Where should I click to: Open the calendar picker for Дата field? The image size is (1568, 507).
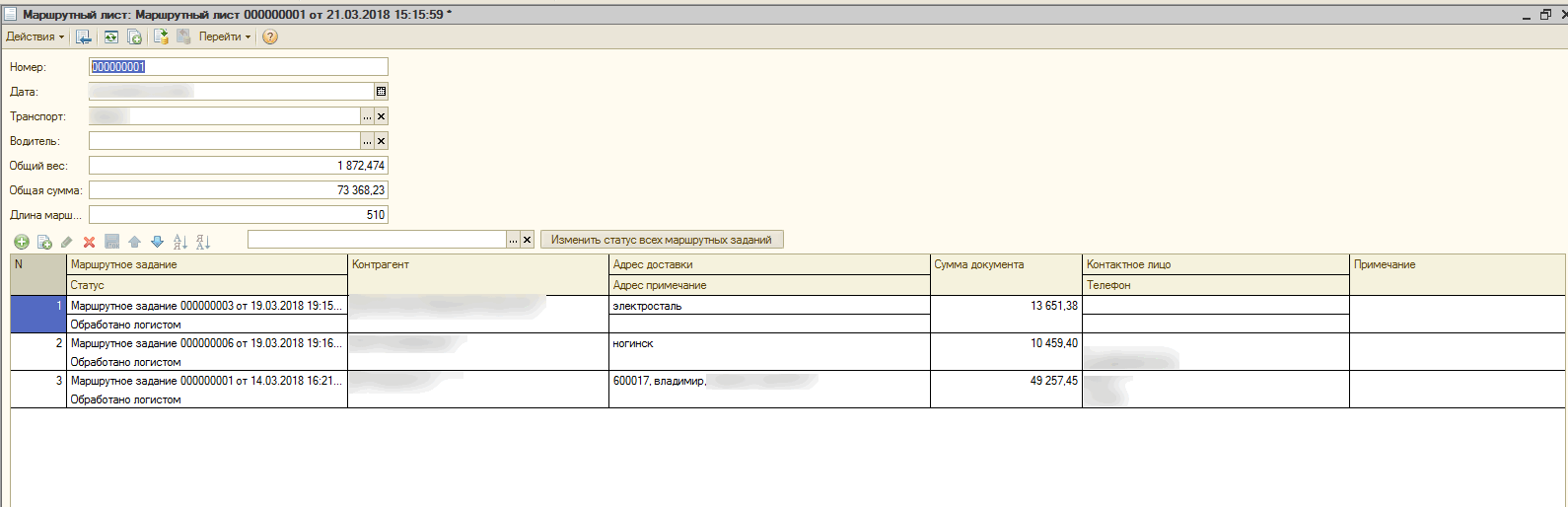(x=381, y=92)
